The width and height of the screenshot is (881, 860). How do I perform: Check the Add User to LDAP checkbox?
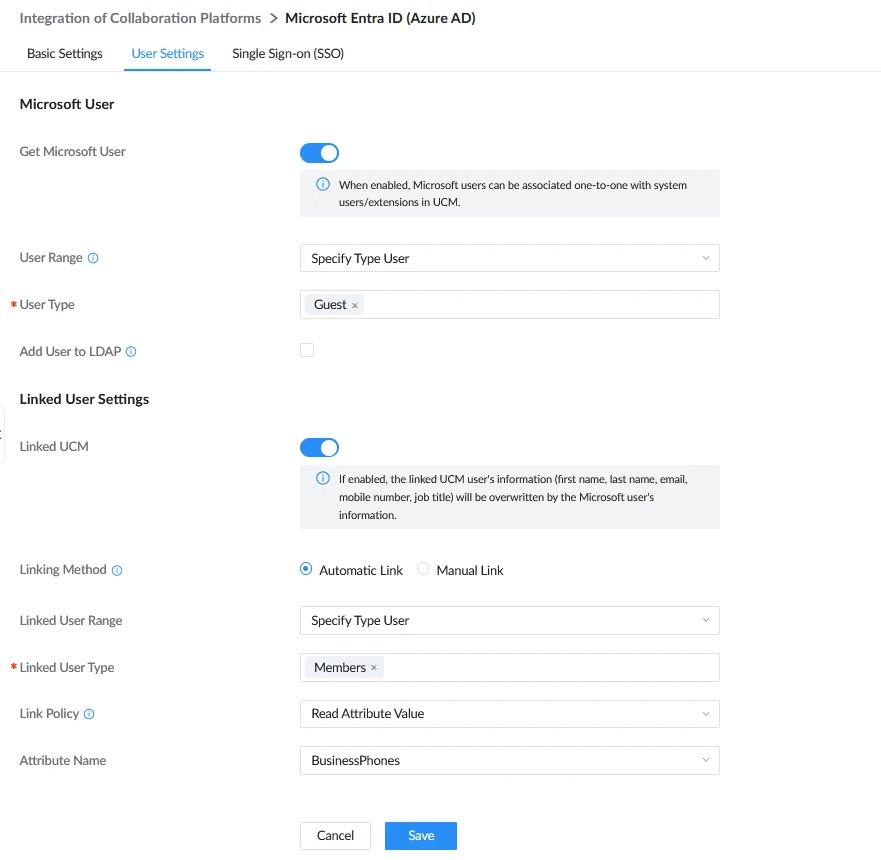tap(307, 350)
